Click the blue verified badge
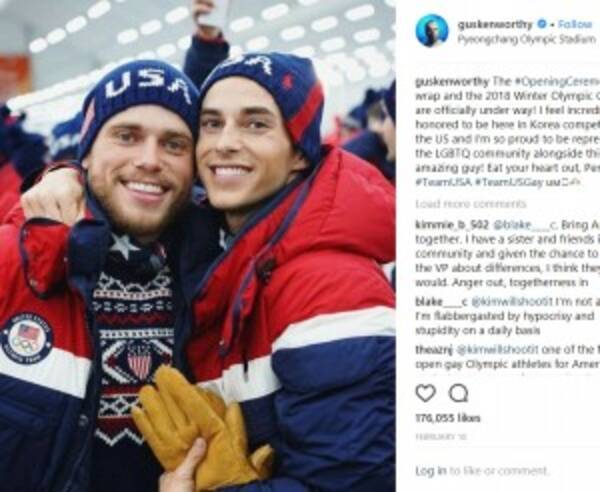The height and width of the screenshot is (492, 600). point(542,24)
